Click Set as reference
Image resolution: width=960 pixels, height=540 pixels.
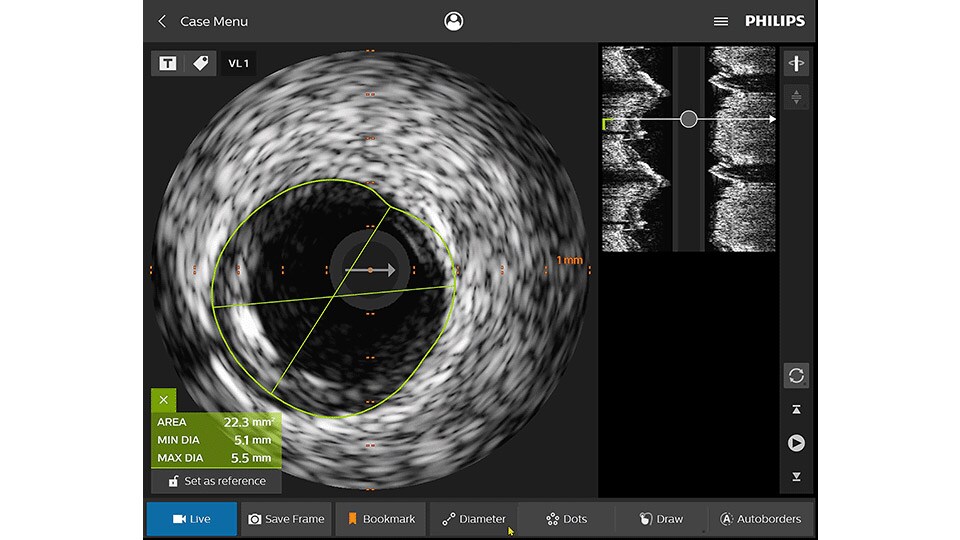[x=217, y=481]
